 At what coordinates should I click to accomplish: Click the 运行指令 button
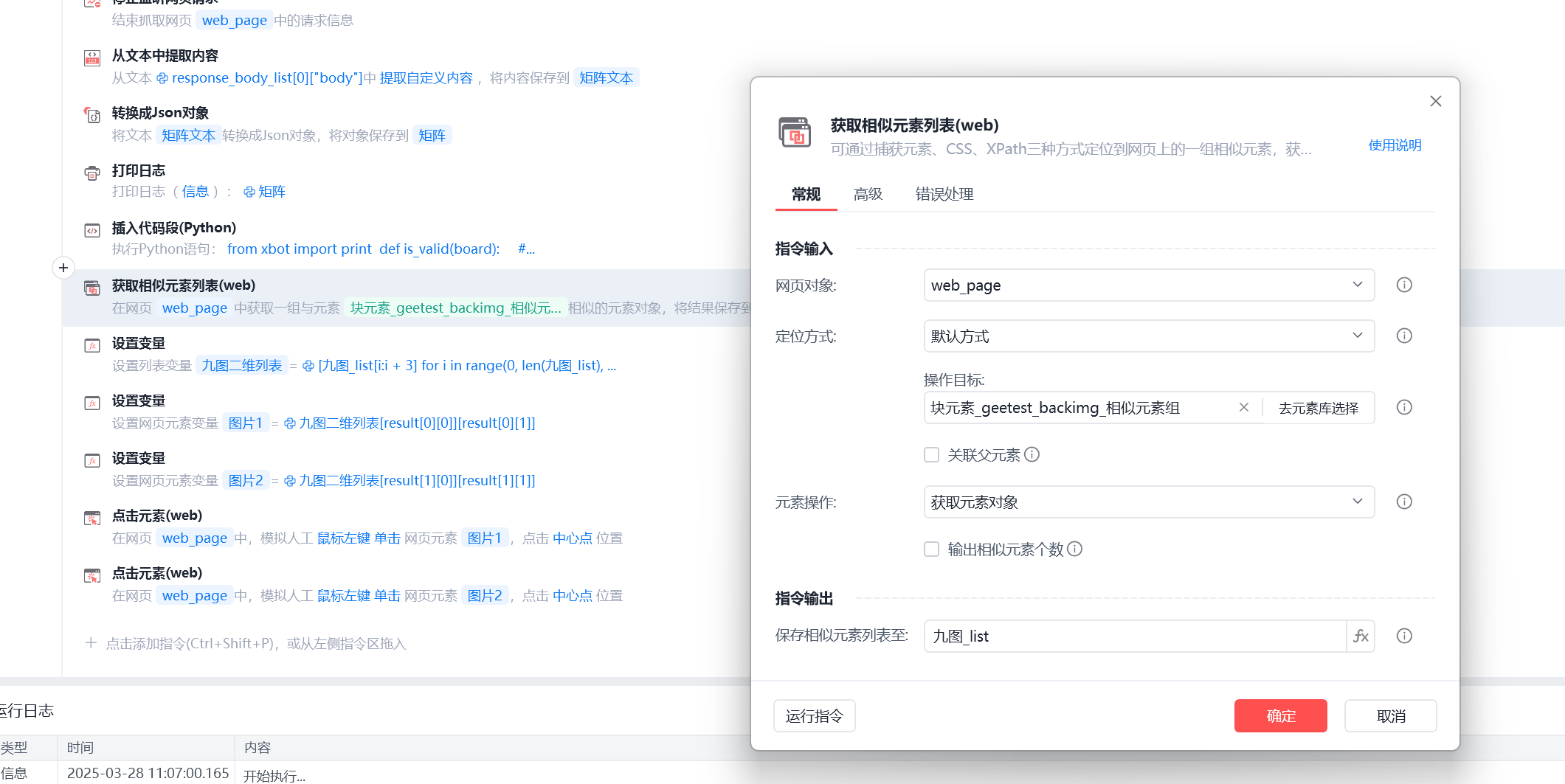814,716
